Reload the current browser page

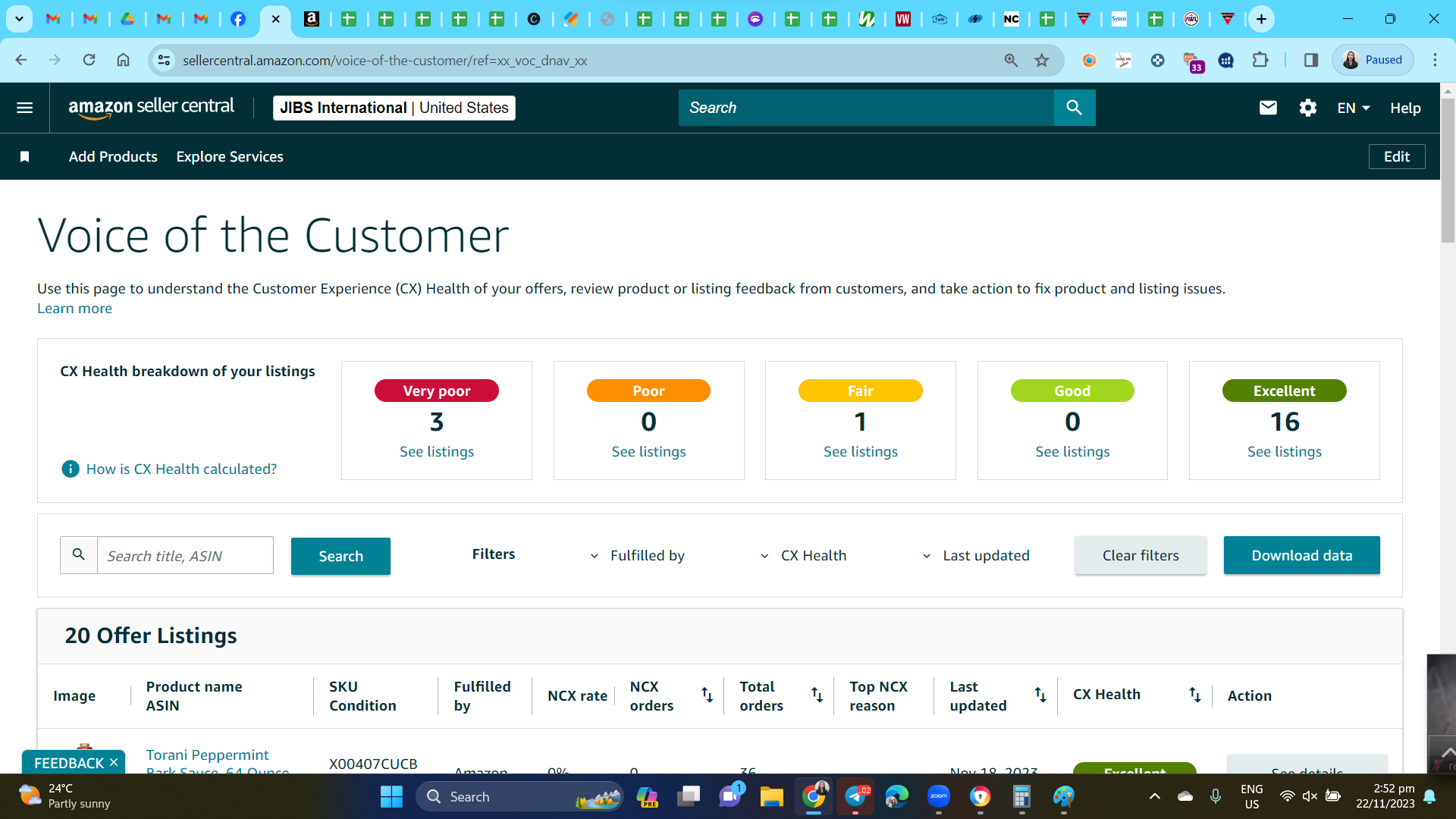[89, 60]
